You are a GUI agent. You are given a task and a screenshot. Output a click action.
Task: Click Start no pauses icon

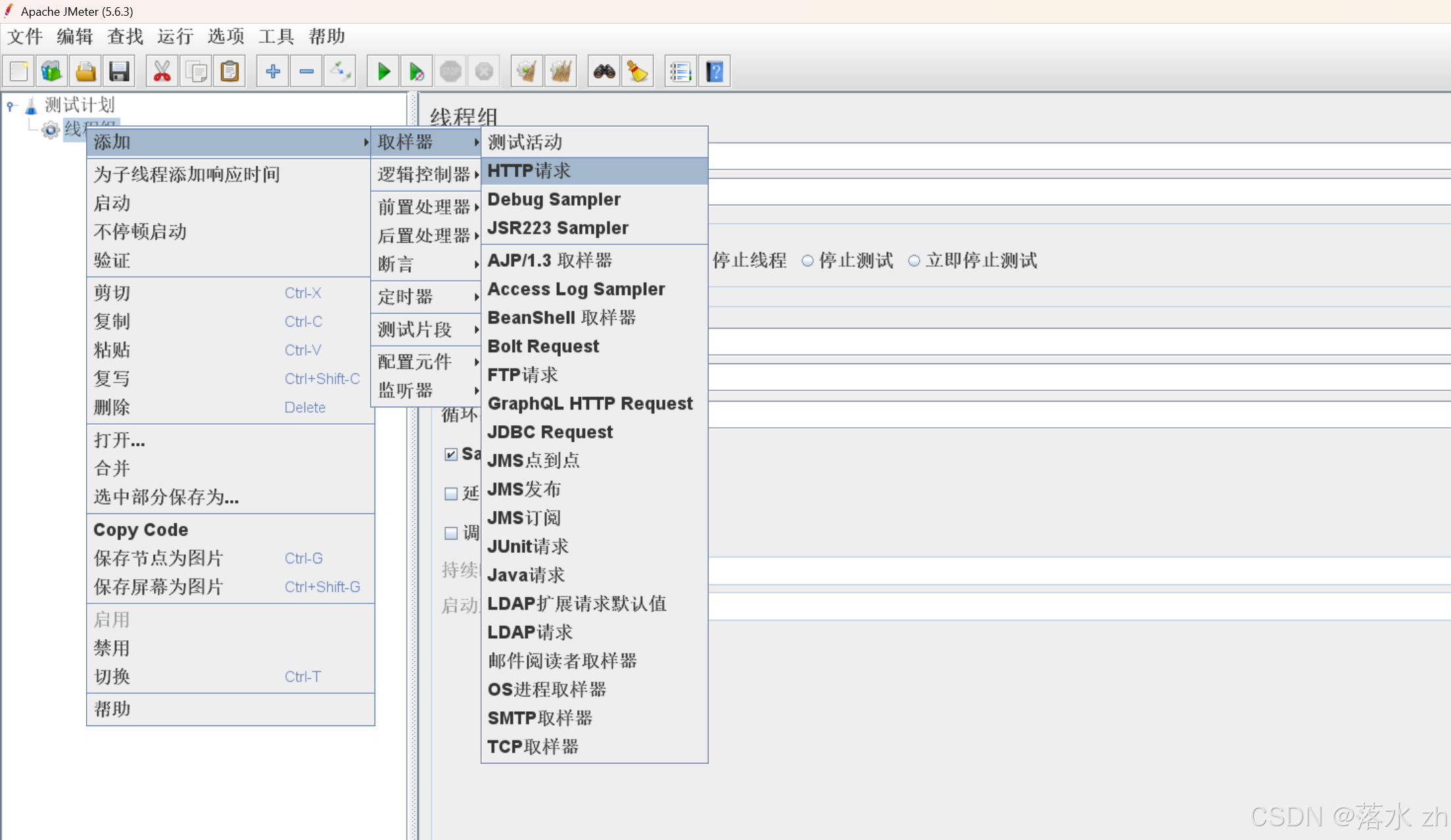417,71
